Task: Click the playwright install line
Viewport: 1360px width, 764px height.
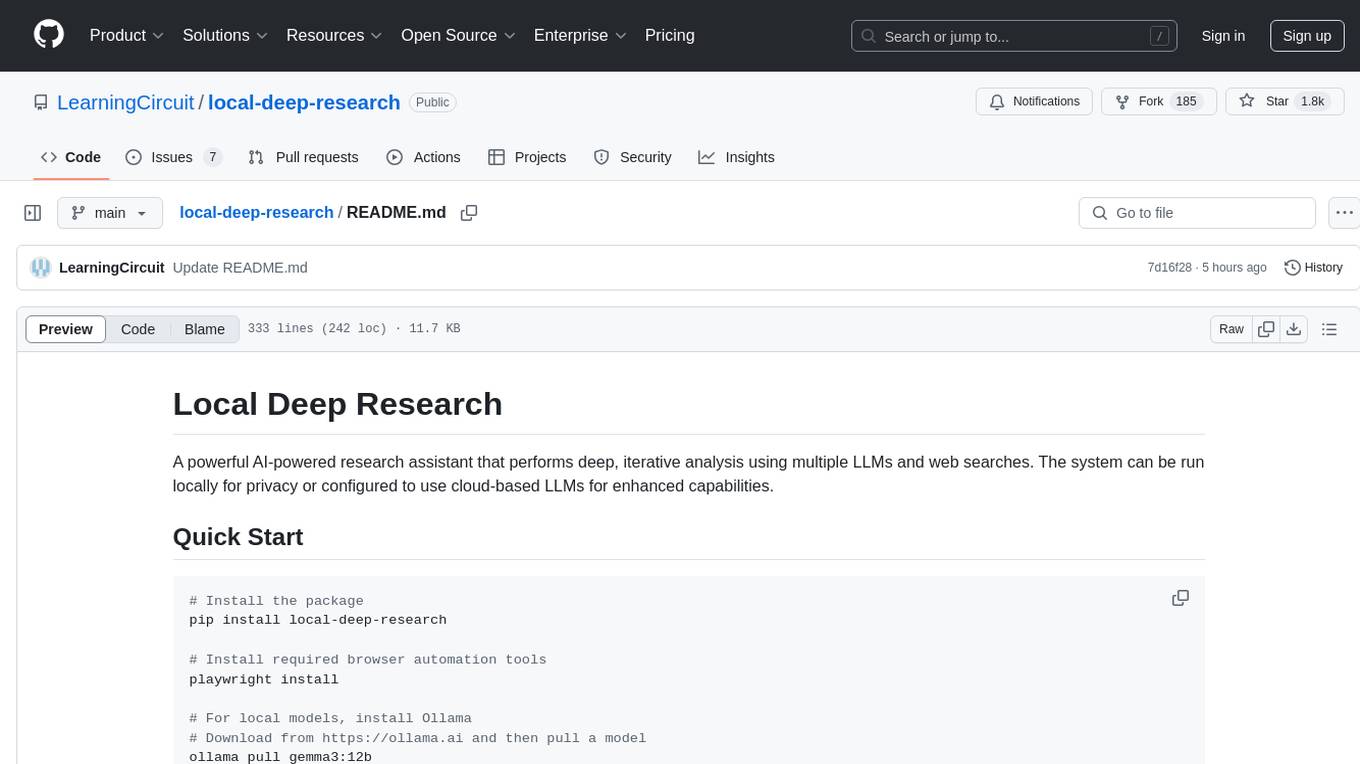Action: 264,679
